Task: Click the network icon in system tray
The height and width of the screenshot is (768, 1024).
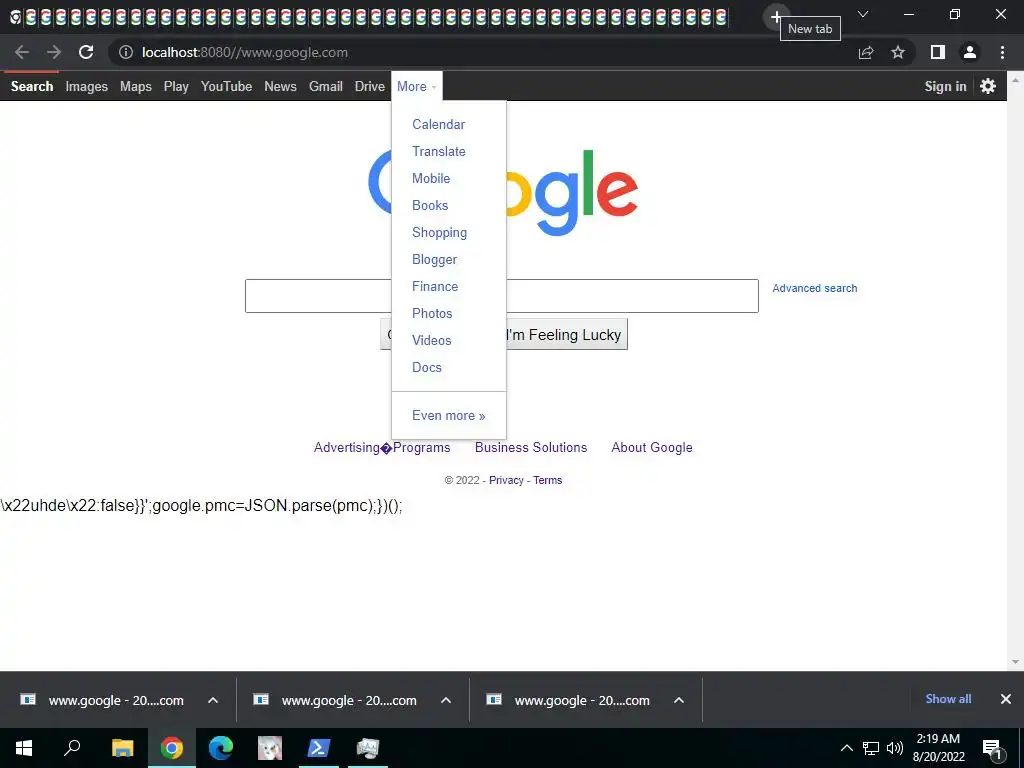Action: pyautogui.click(x=871, y=748)
